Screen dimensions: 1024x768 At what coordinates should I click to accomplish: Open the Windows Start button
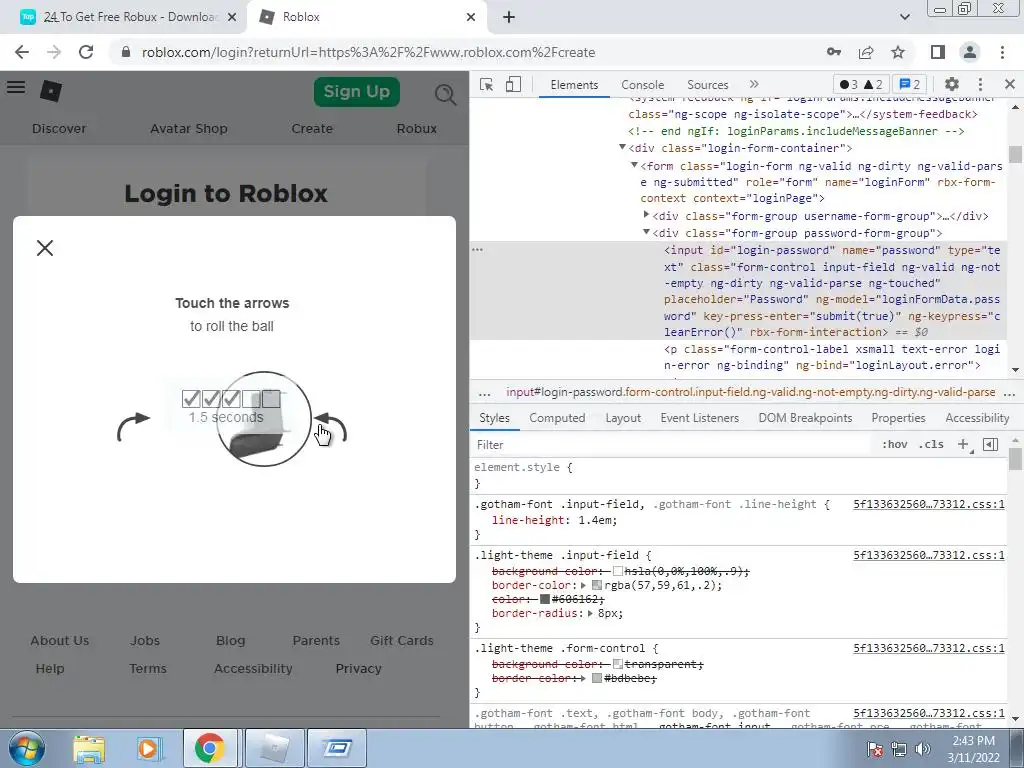26,748
